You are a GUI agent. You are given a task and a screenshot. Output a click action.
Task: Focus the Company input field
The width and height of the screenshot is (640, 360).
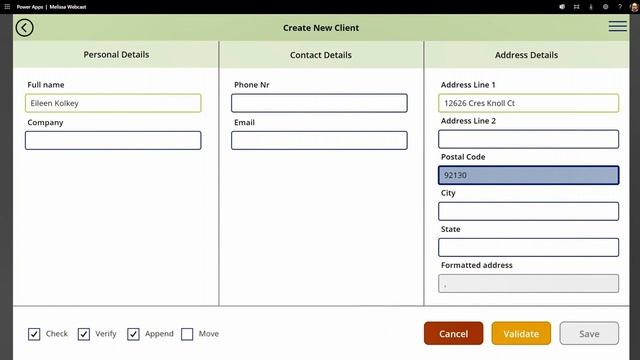point(113,140)
